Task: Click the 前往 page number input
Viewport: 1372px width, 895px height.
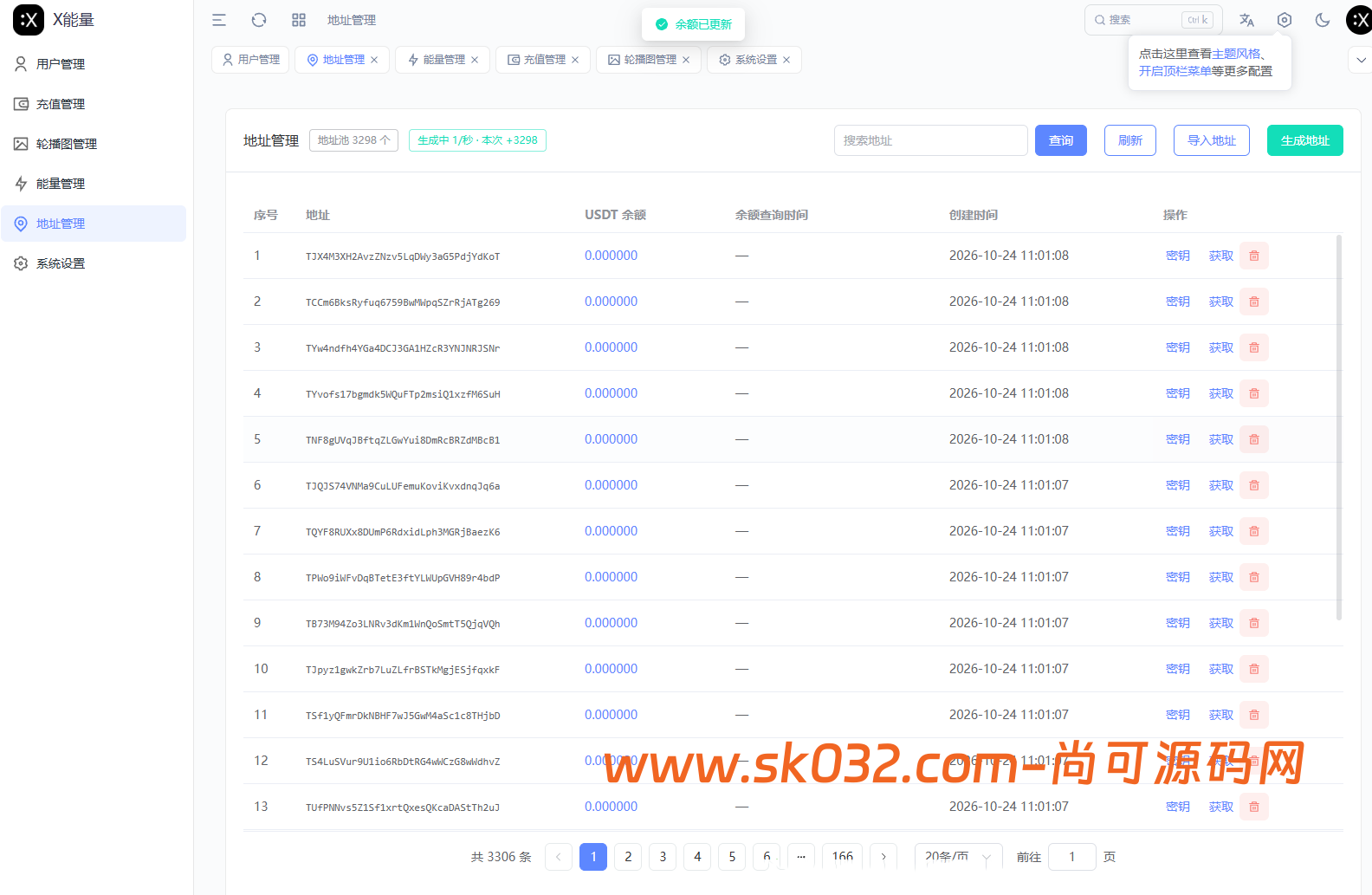Action: point(1072,857)
